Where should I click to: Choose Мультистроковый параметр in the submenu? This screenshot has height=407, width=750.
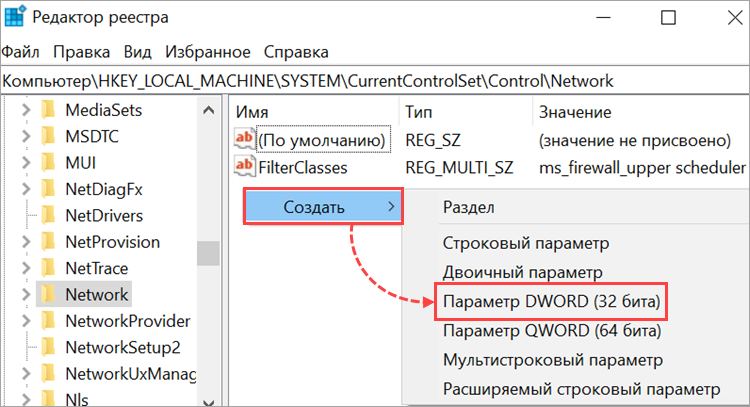tap(553, 360)
